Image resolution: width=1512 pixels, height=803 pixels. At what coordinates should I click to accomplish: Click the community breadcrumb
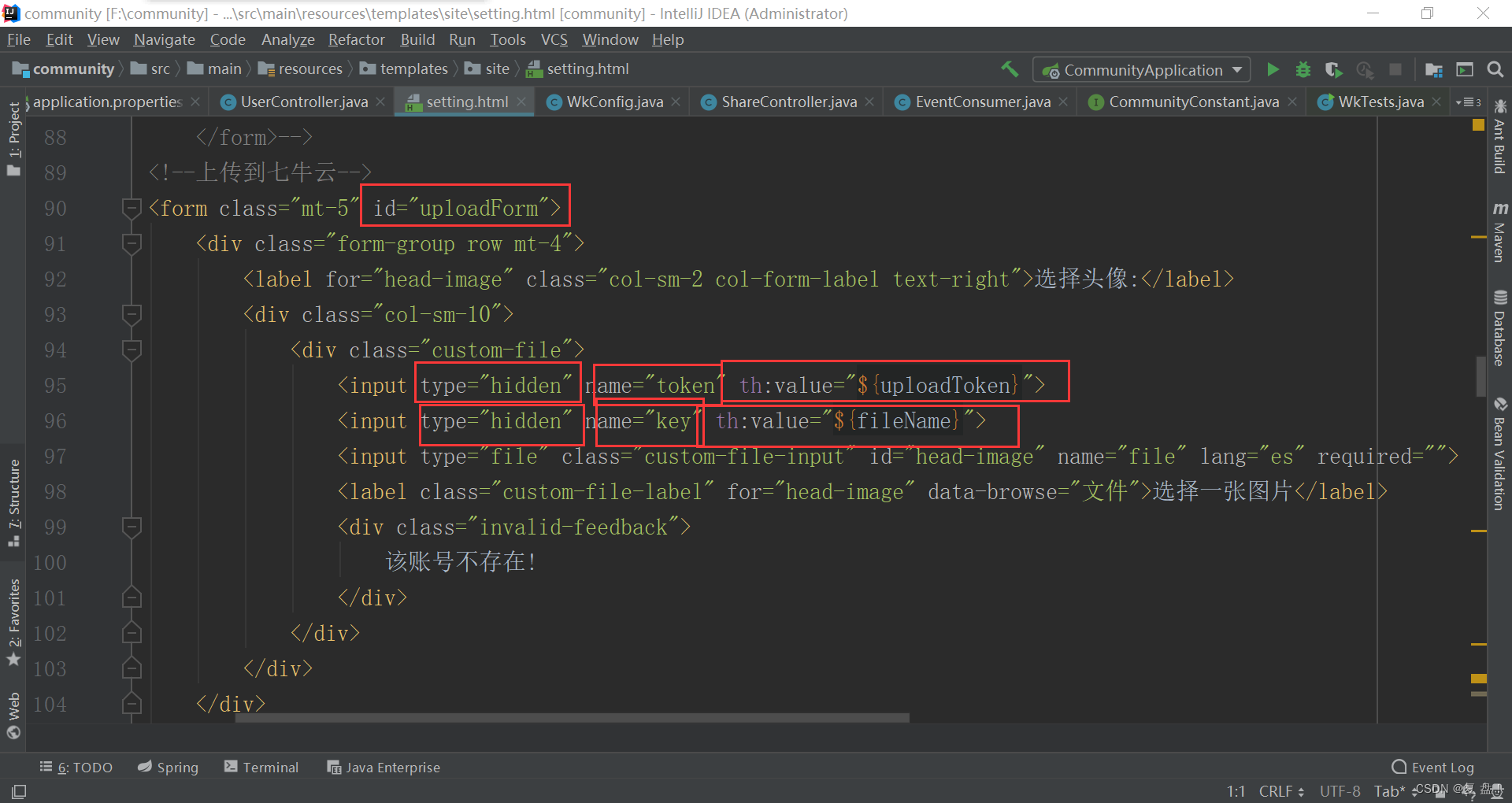[x=65, y=69]
